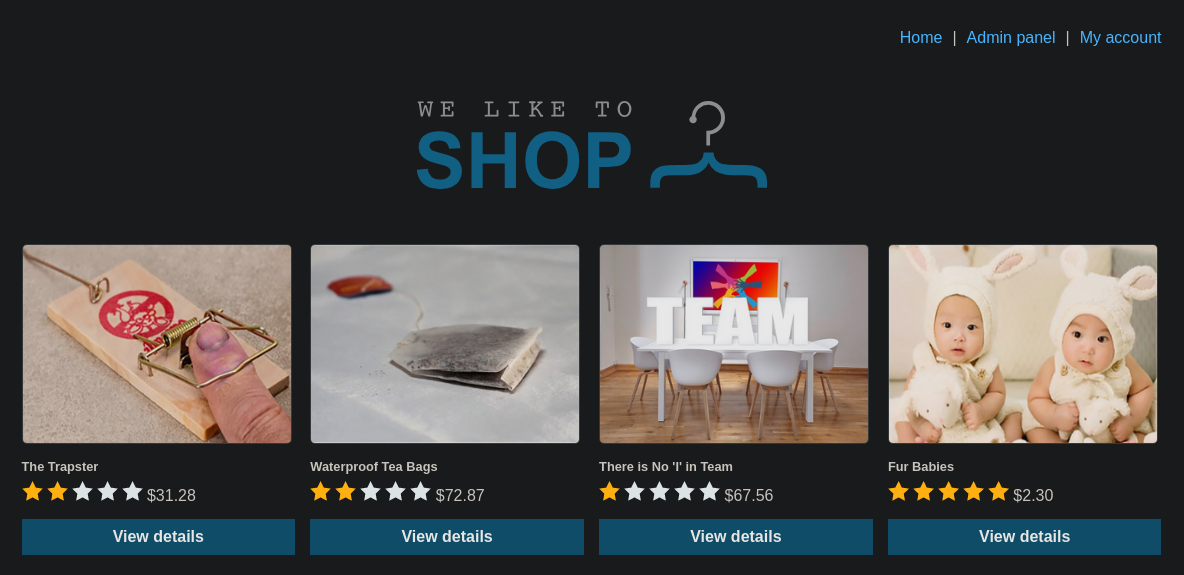Click the SHOP logo text

point(524,160)
